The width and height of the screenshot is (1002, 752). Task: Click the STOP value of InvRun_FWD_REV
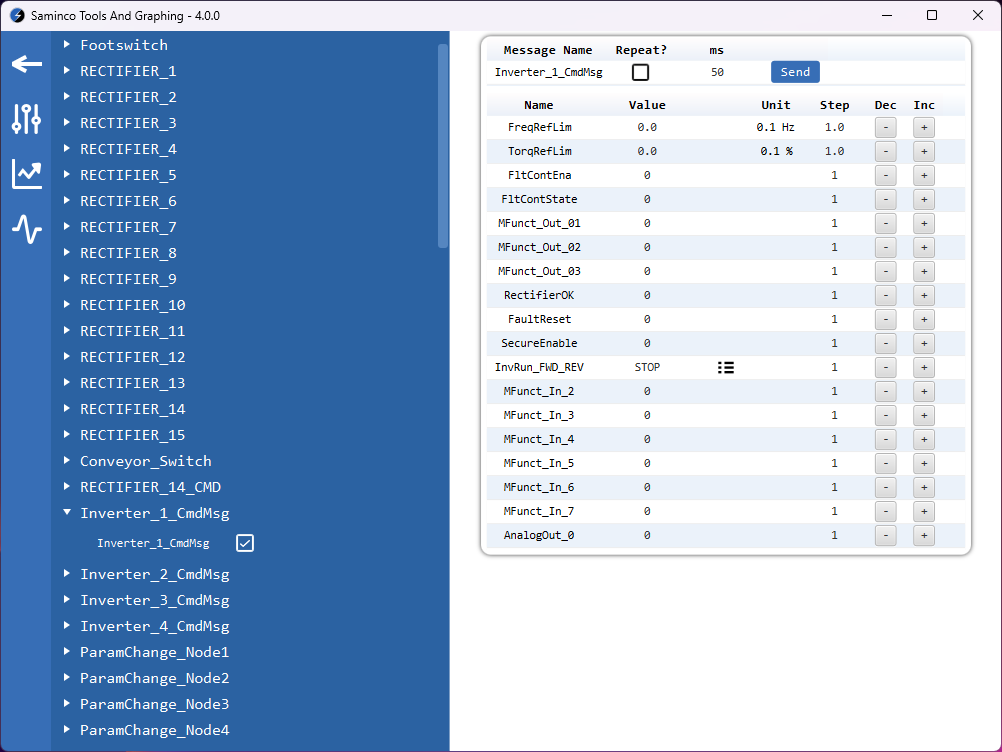point(647,367)
